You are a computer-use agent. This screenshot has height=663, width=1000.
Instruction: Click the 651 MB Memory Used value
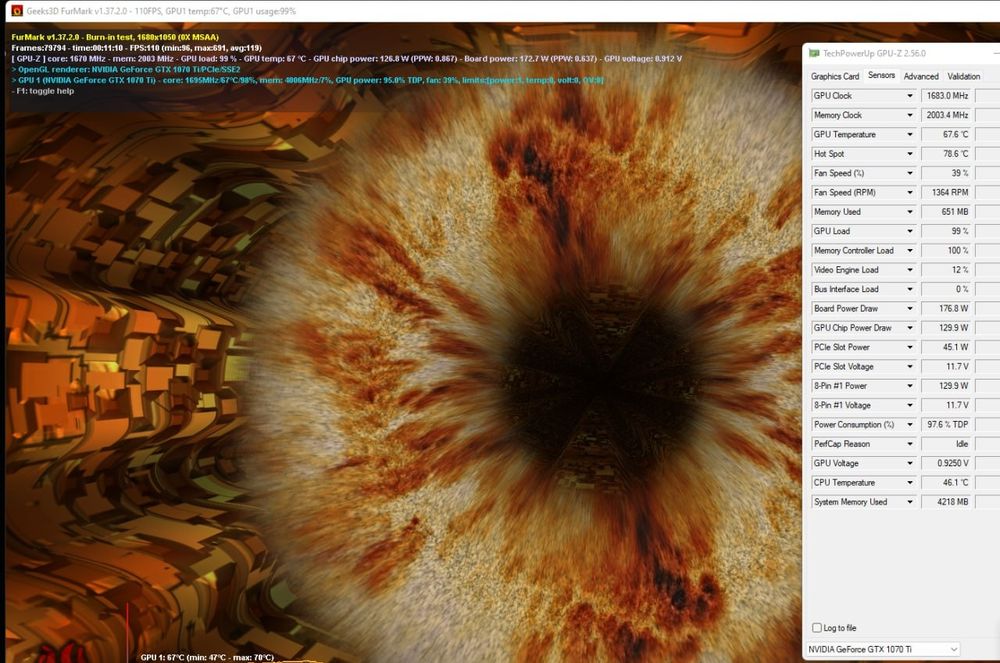tap(946, 212)
